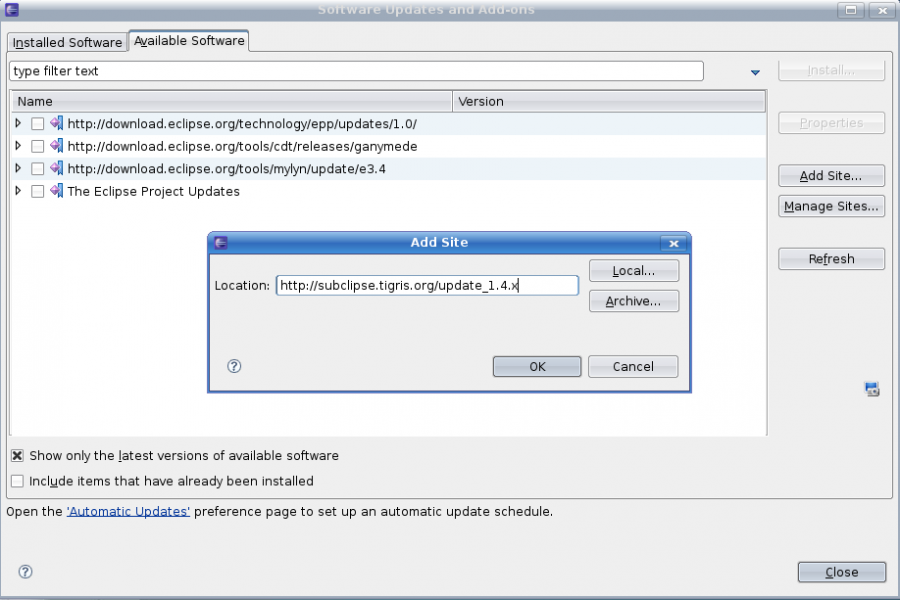900x600 pixels.
Task: Click the site icon beside the mylyn/update/e3.4 URL
Action: click(x=56, y=169)
